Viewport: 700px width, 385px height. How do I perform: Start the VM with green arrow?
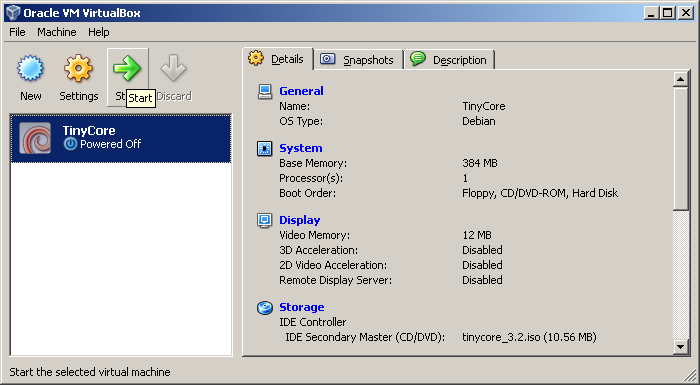coord(127,68)
